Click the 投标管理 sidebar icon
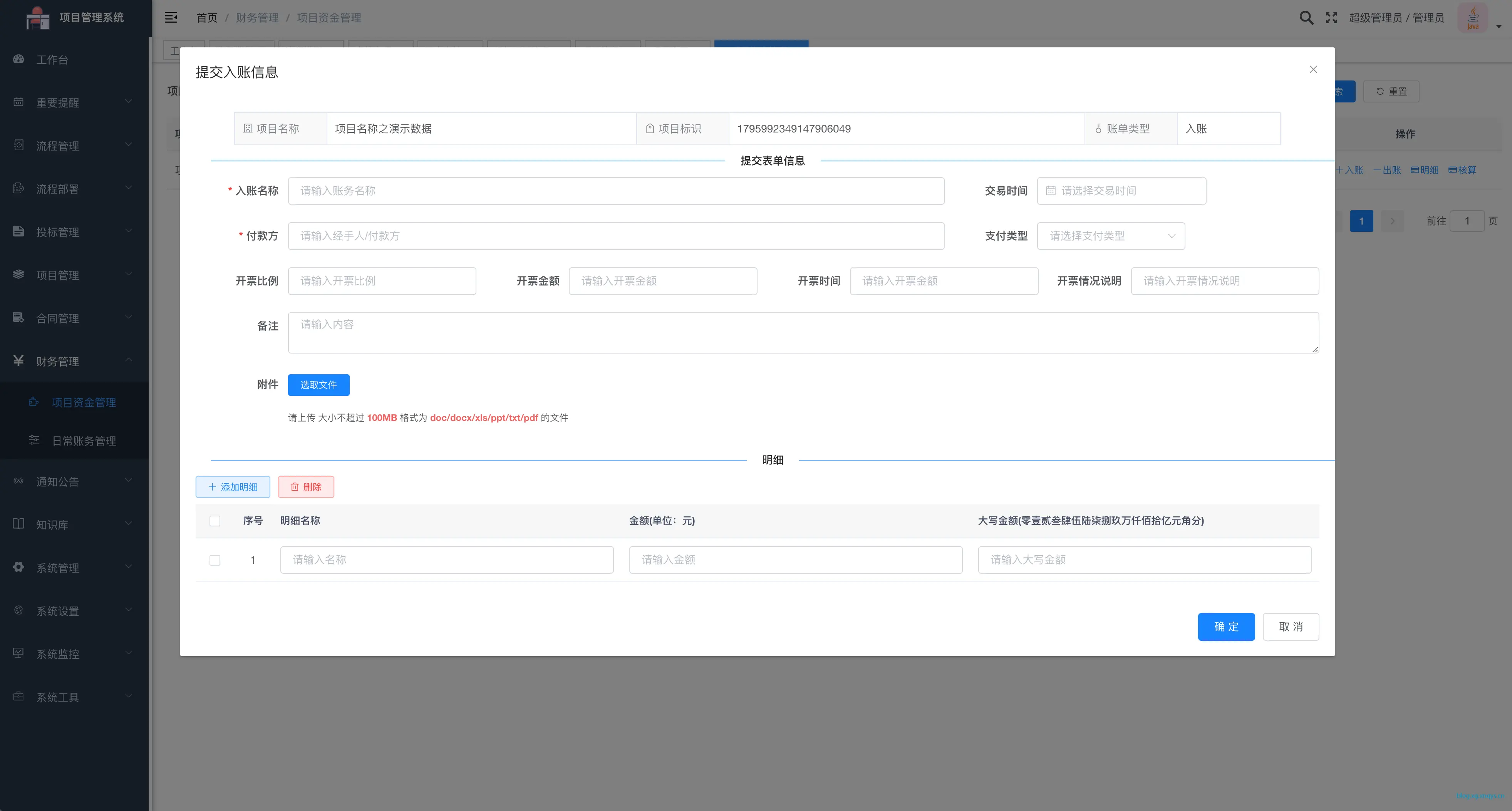The image size is (1512, 811). click(18, 231)
